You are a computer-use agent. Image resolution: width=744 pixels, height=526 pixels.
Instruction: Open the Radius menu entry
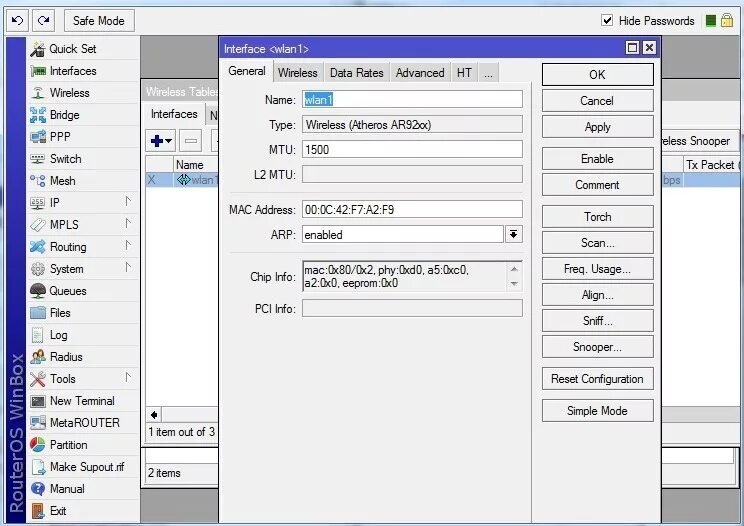tap(84, 357)
